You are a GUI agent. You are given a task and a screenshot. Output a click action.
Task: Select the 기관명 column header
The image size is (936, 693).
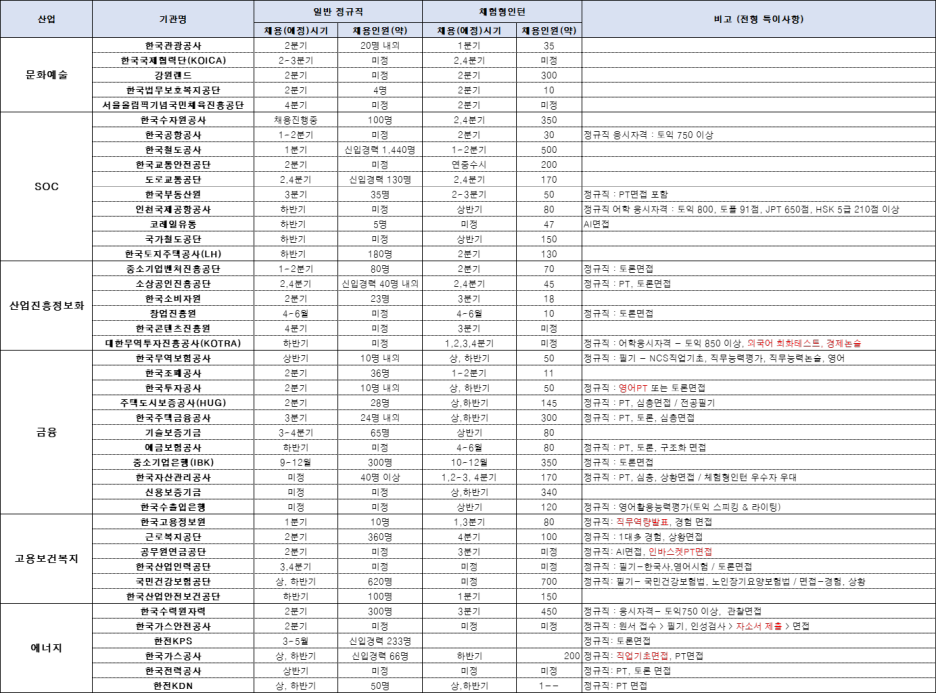click(x=173, y=19)
